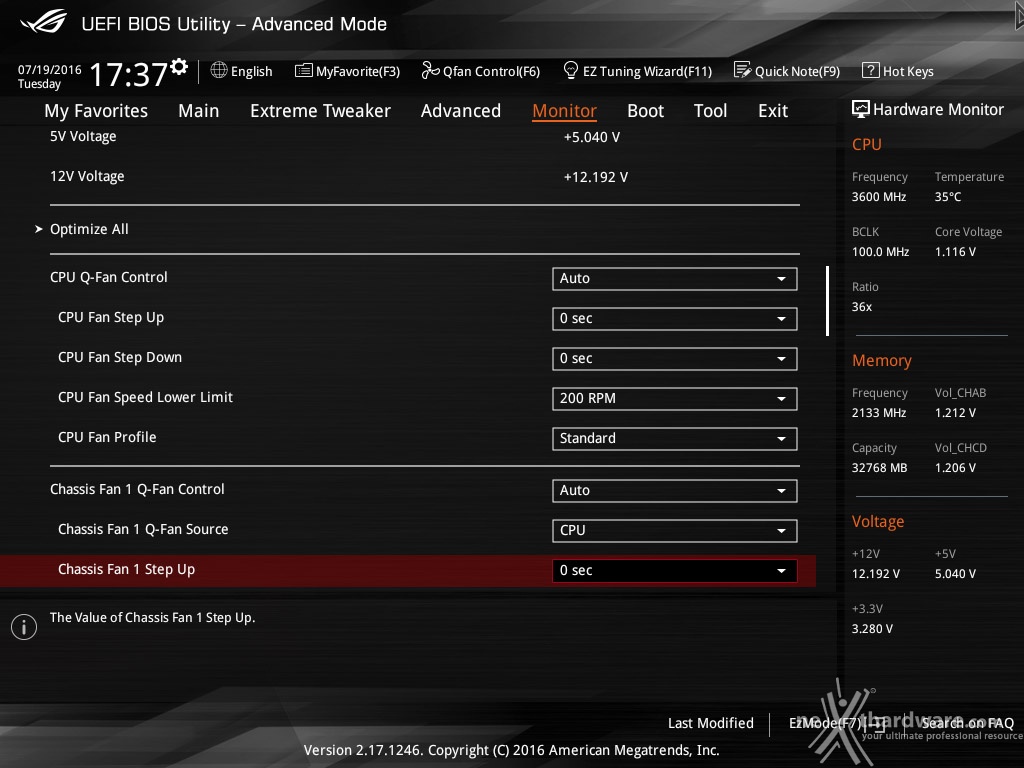1024x768 pixels.
Task: Click the MyFavorite list icon
Action: [304, 71]
